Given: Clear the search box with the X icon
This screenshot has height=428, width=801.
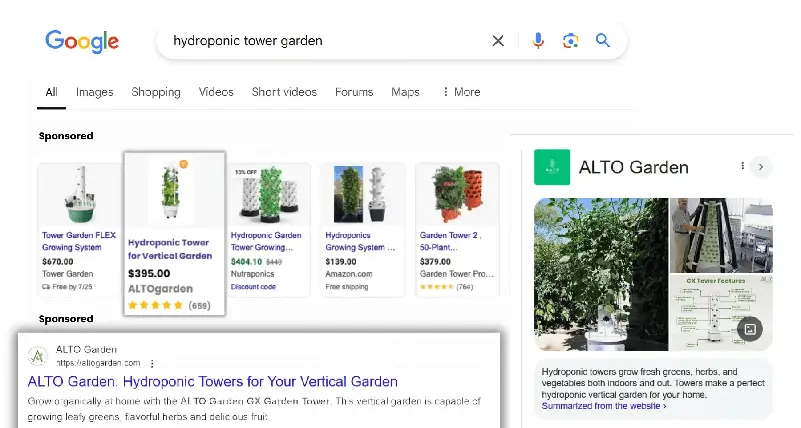Looking at the screenshot, I should 498,41.
